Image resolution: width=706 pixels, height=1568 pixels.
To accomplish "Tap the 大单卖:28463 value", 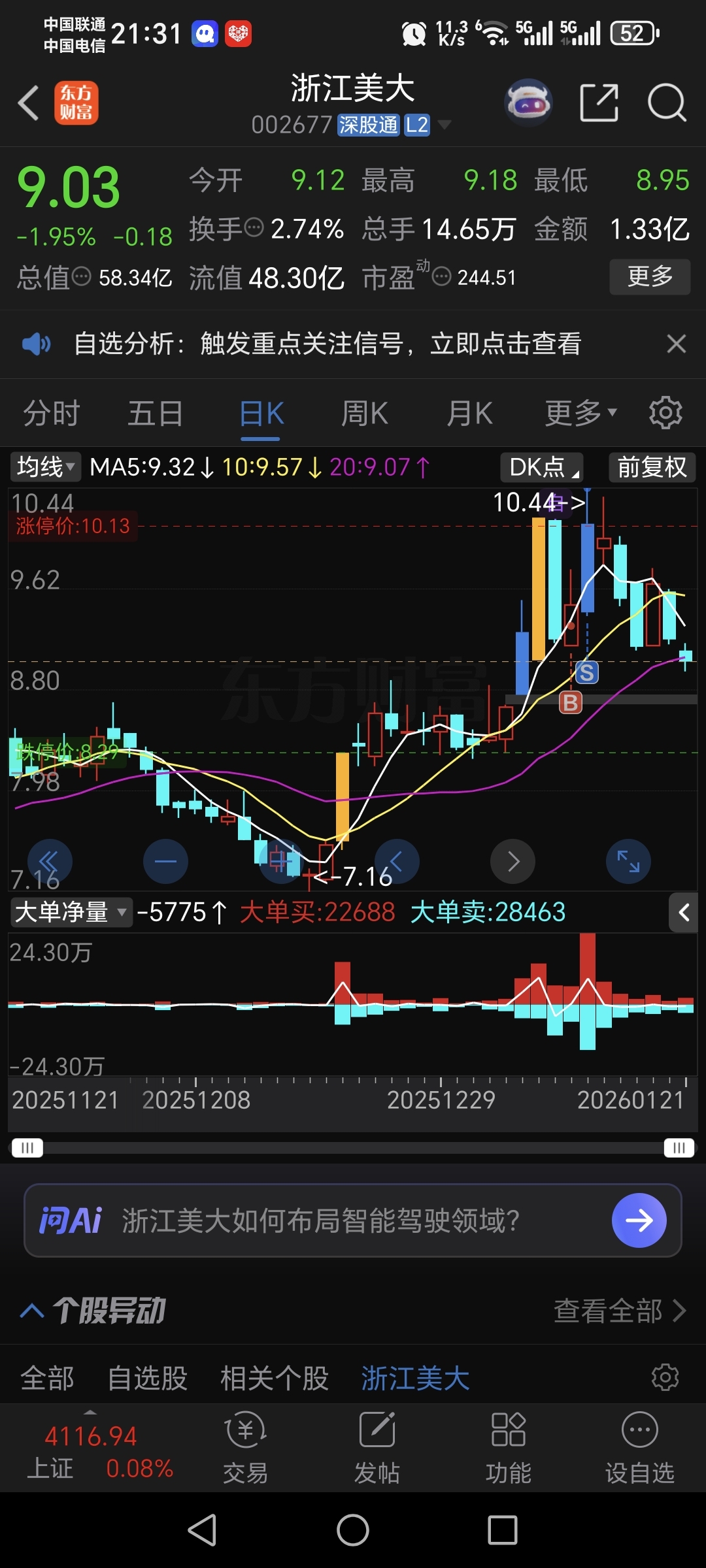I will [488, 911].
